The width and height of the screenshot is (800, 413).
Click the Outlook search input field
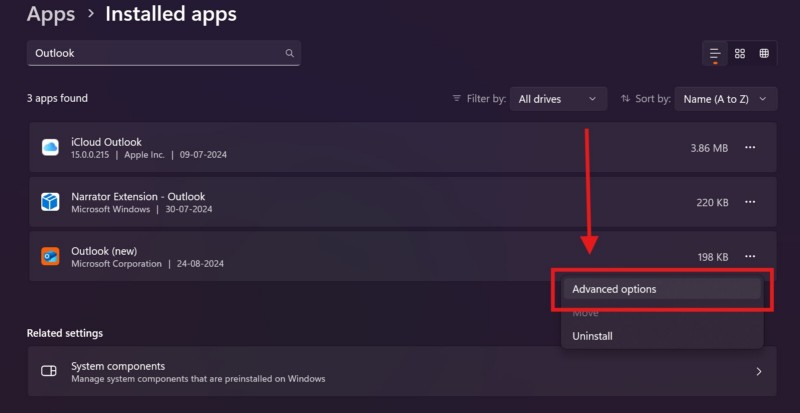coord(155,53)
